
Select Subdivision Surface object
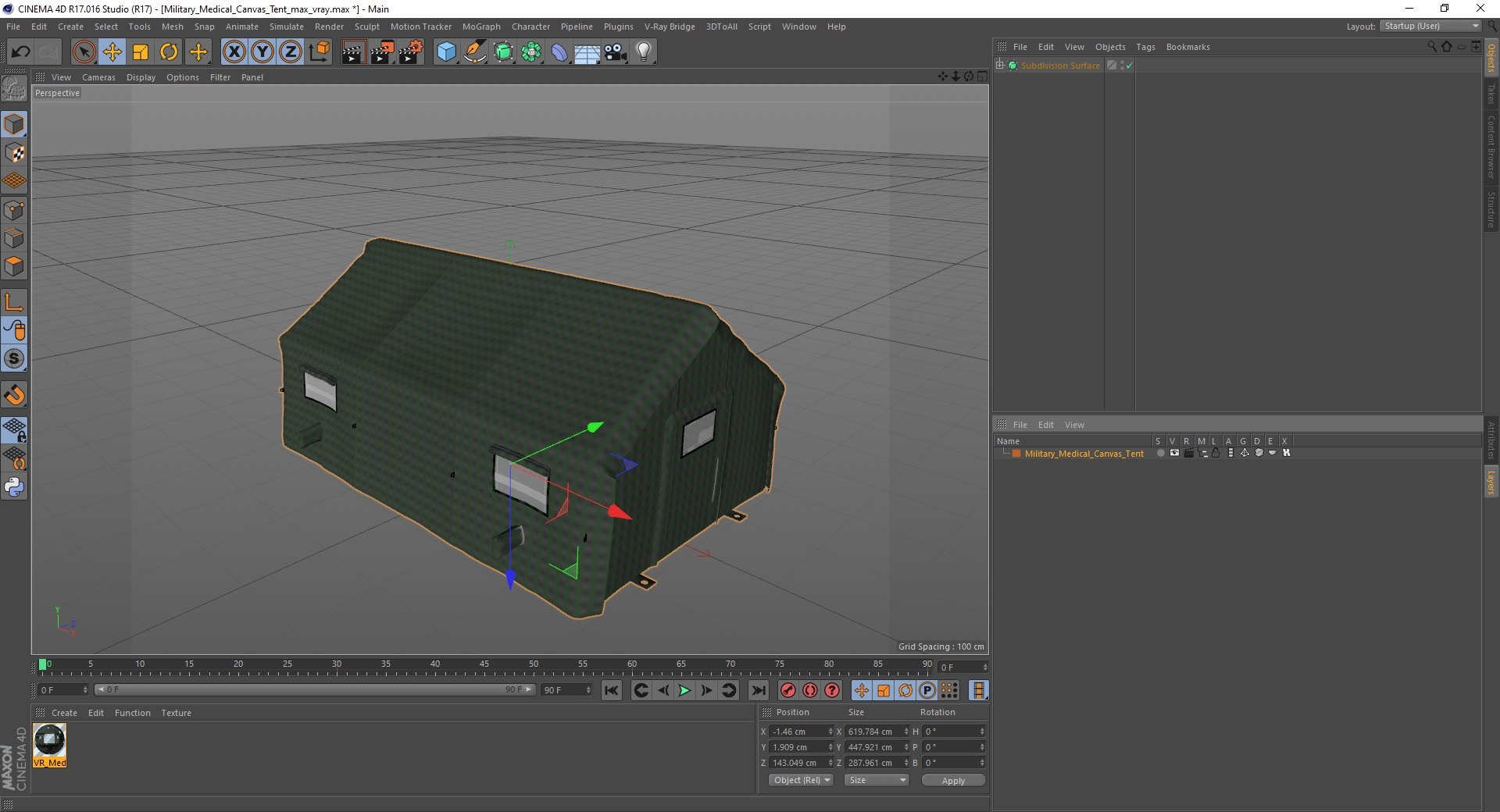tap(1060, 66)
